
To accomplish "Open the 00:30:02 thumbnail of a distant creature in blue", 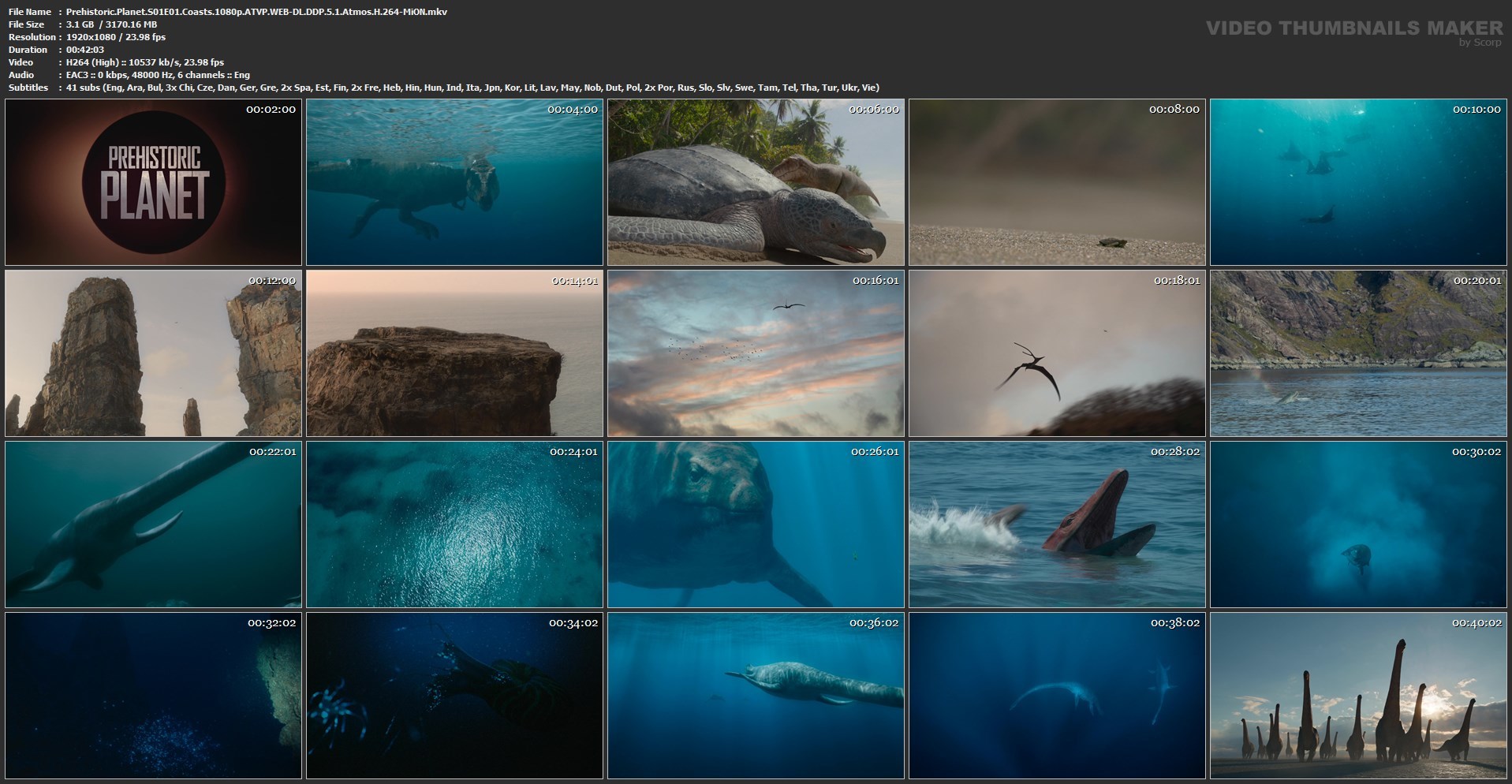I will coord(1358,525).
